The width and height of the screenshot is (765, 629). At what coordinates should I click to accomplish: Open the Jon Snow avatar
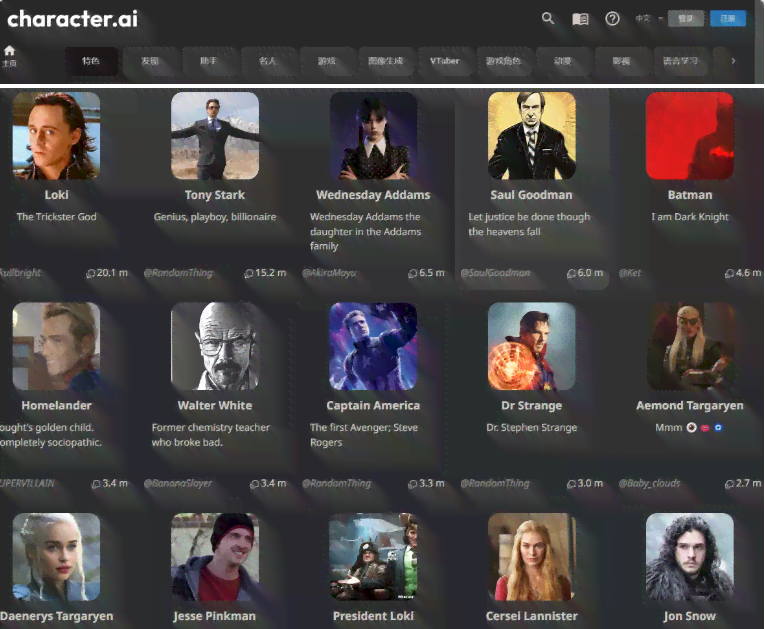(690, 556)
